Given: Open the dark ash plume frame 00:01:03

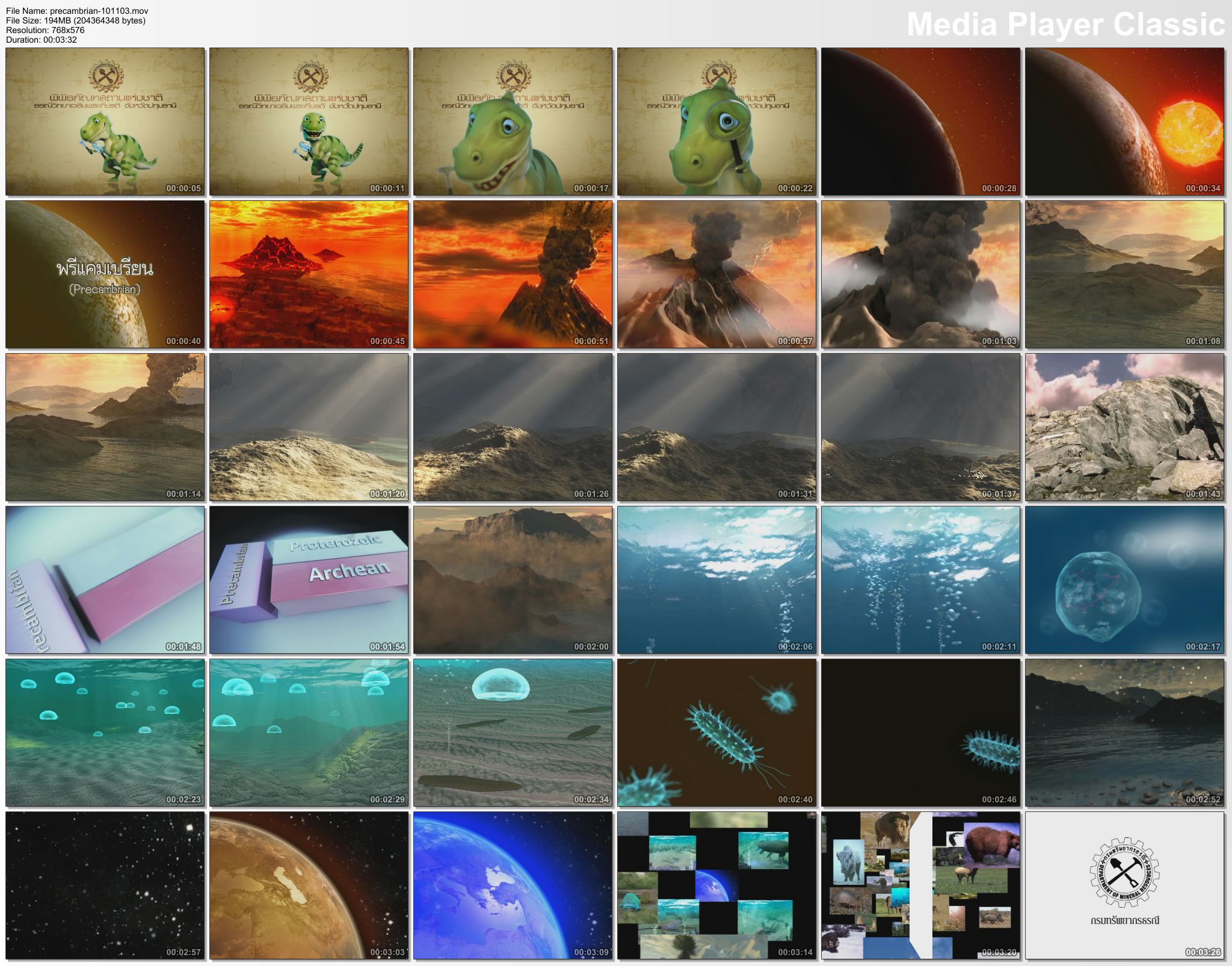Looking at the screenshot, I should (x=921, y=274).
